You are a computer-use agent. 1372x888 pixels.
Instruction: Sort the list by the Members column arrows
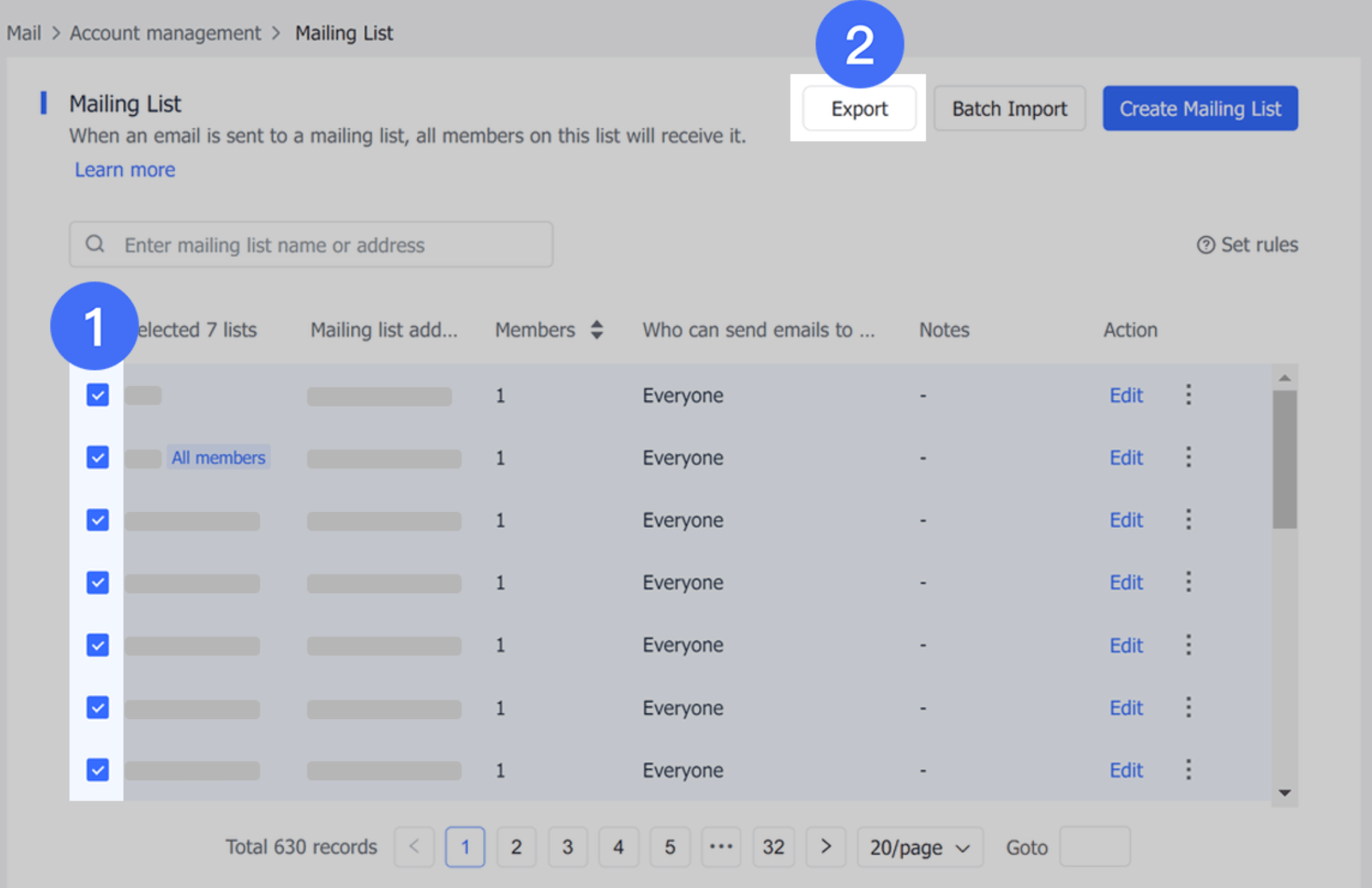point(597,330)
